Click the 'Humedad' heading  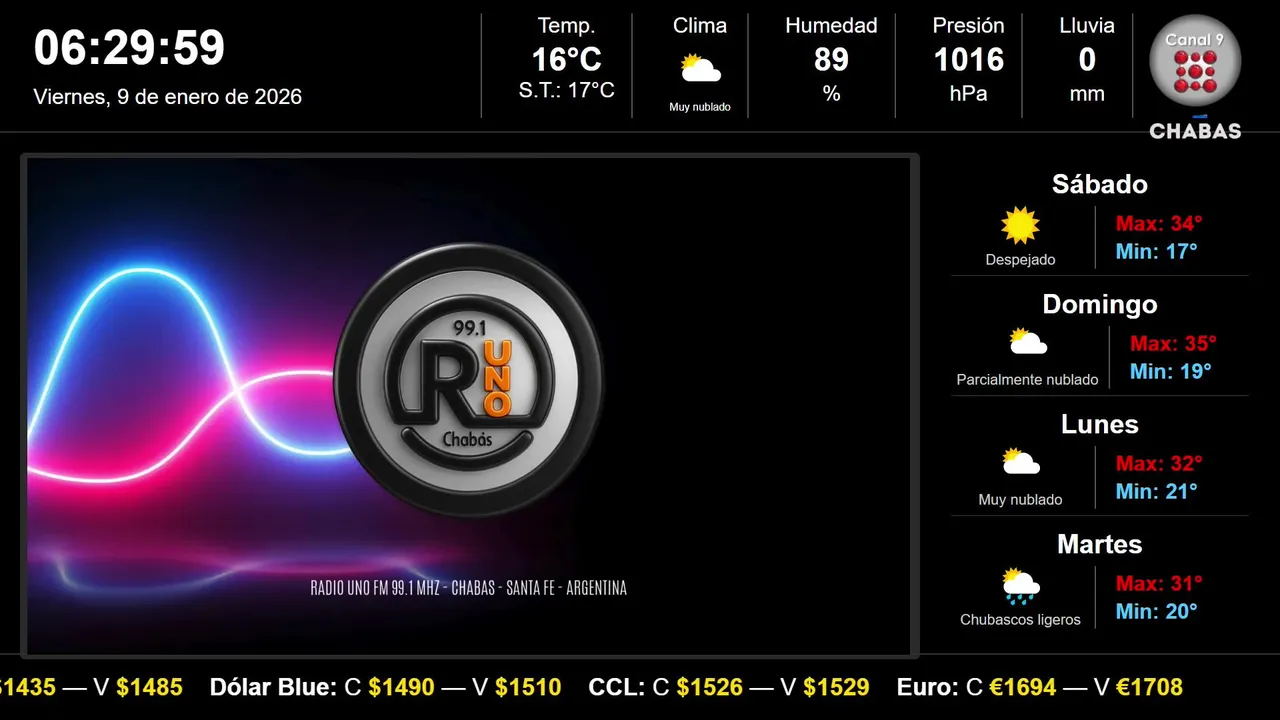click(x=831, y=26)
